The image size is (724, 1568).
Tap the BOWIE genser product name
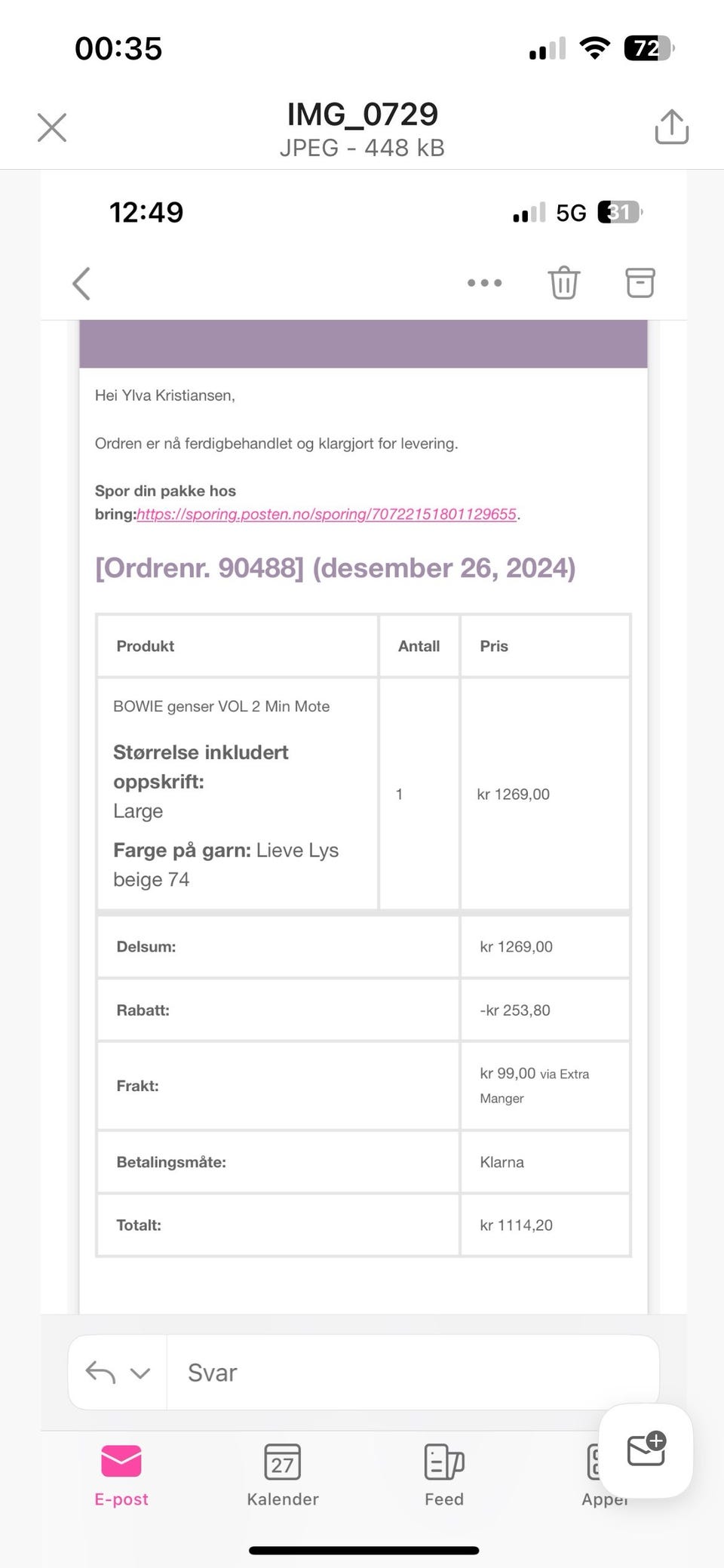[x=221, y=707]
